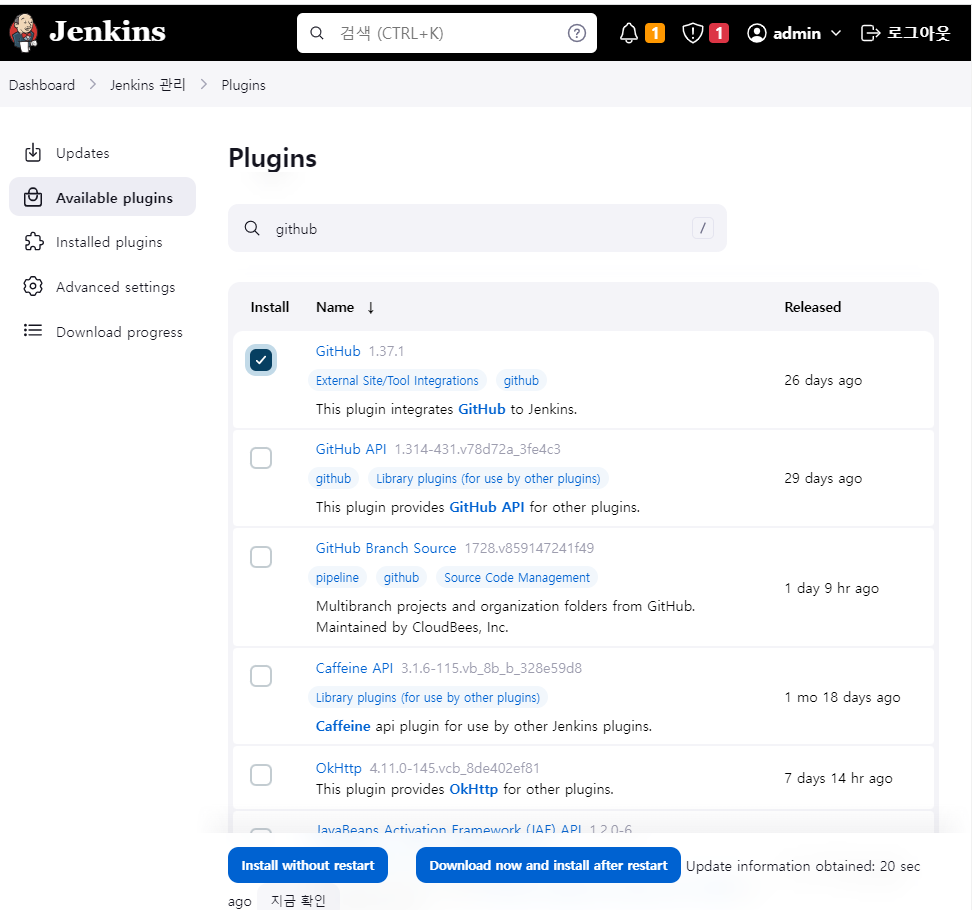Focus the plugin filter field containing github
The image size is (972, 910).
[477, 228]
